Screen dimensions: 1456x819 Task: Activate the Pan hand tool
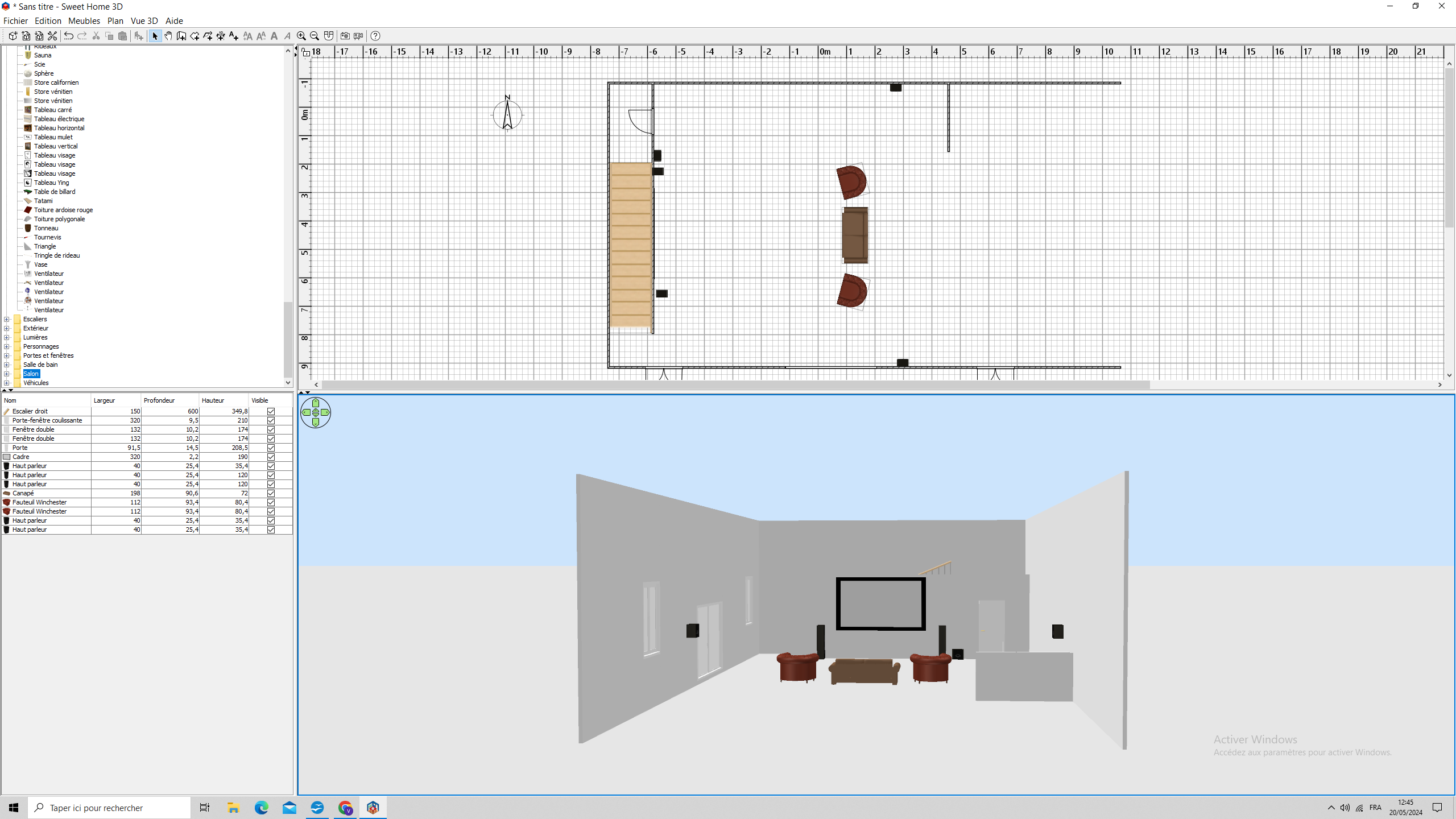click(x=168, y=36)
